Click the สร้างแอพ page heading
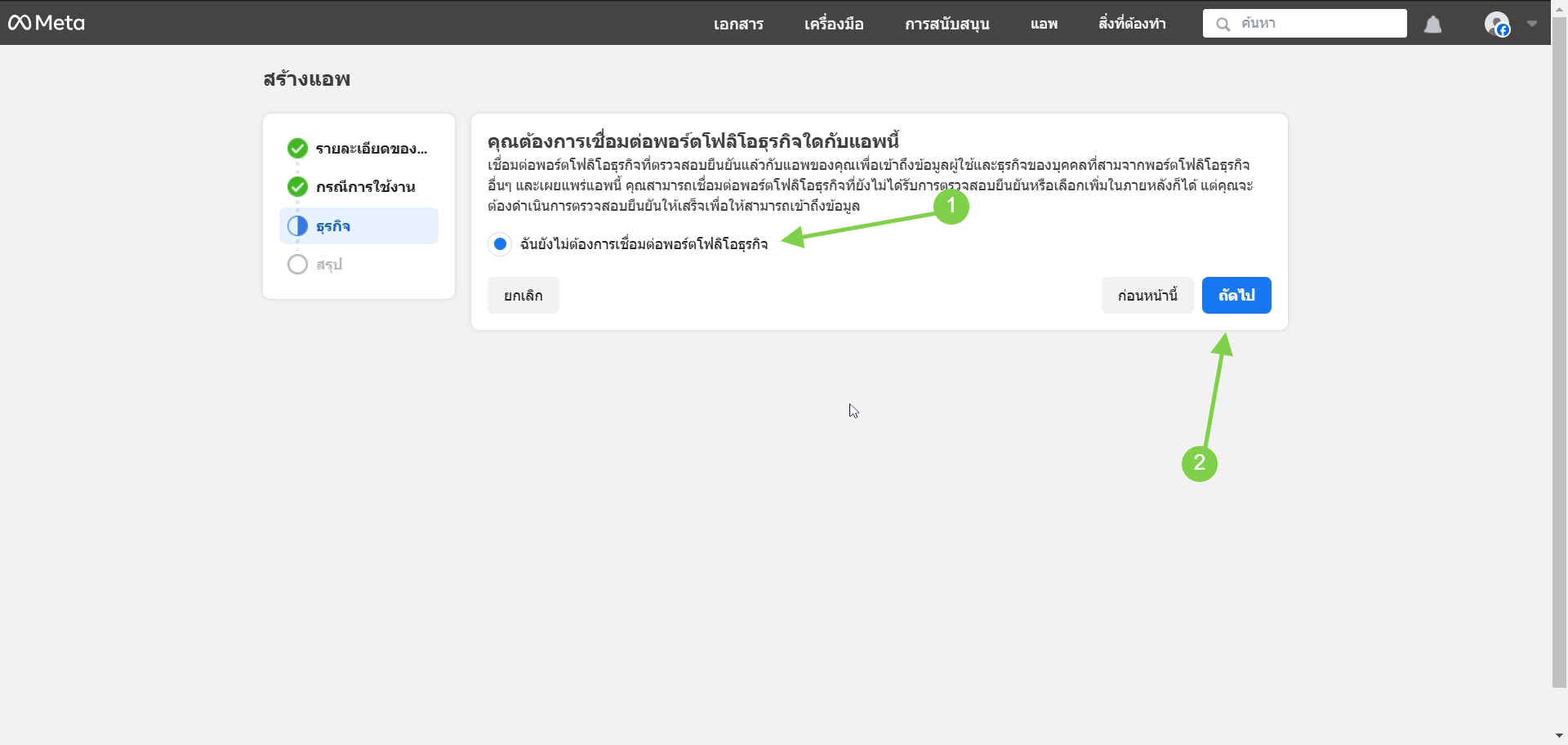Screen dimensions: 1568x745 (307, 79)
